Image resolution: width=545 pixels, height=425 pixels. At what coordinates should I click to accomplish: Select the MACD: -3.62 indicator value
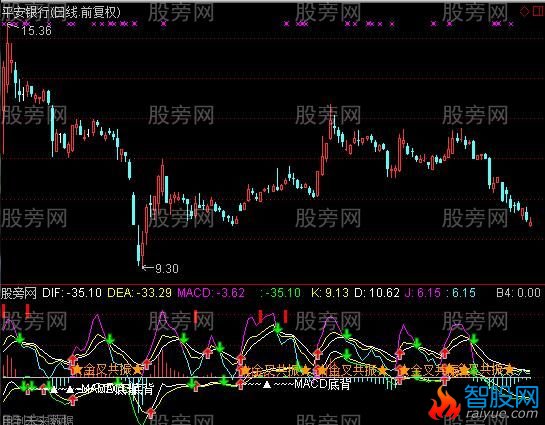pyautogui.click(x=211, y=293)
